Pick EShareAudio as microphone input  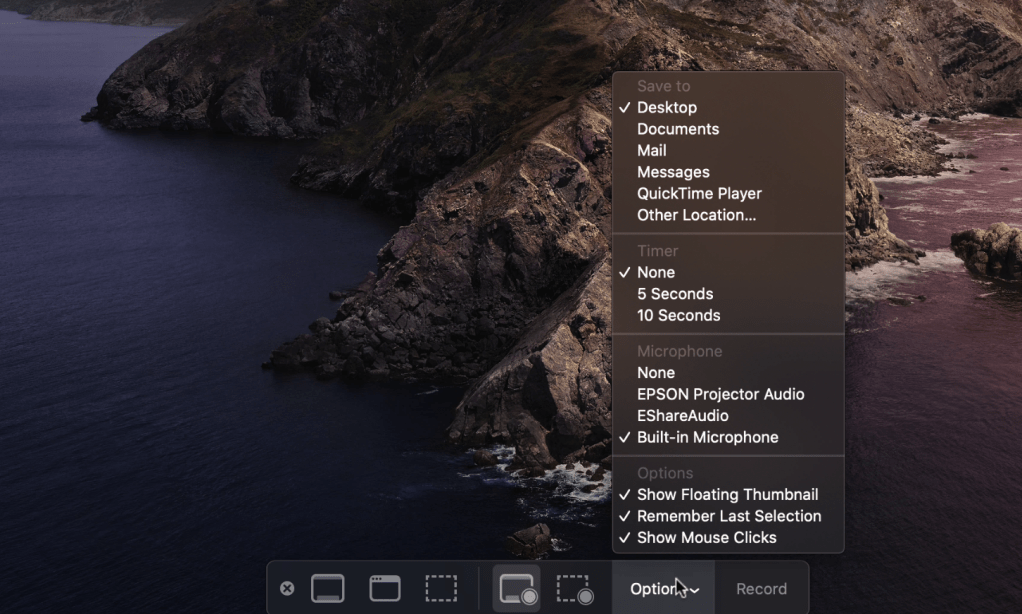click(682, 415)
